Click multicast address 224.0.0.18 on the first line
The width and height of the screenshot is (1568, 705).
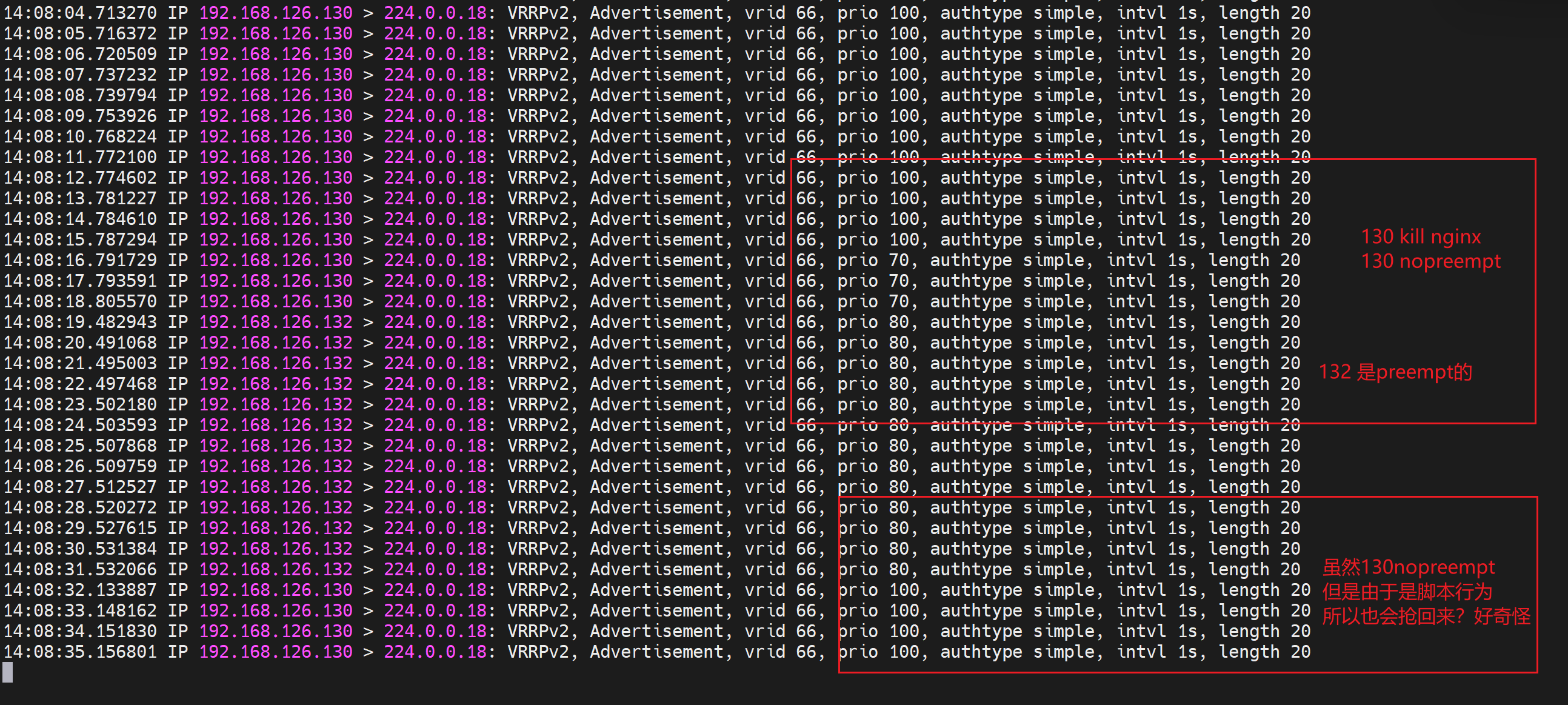(x=435, y=13)
